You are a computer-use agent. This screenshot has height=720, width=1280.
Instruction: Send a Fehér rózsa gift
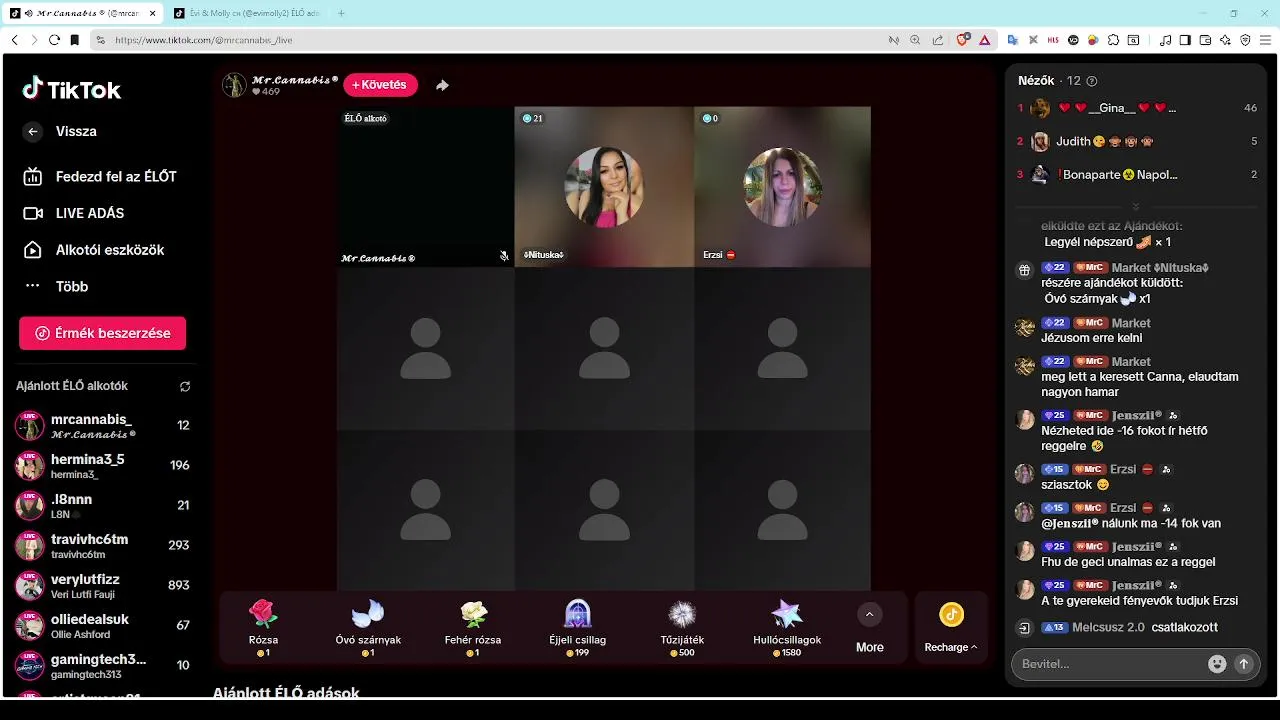[473, 627]
